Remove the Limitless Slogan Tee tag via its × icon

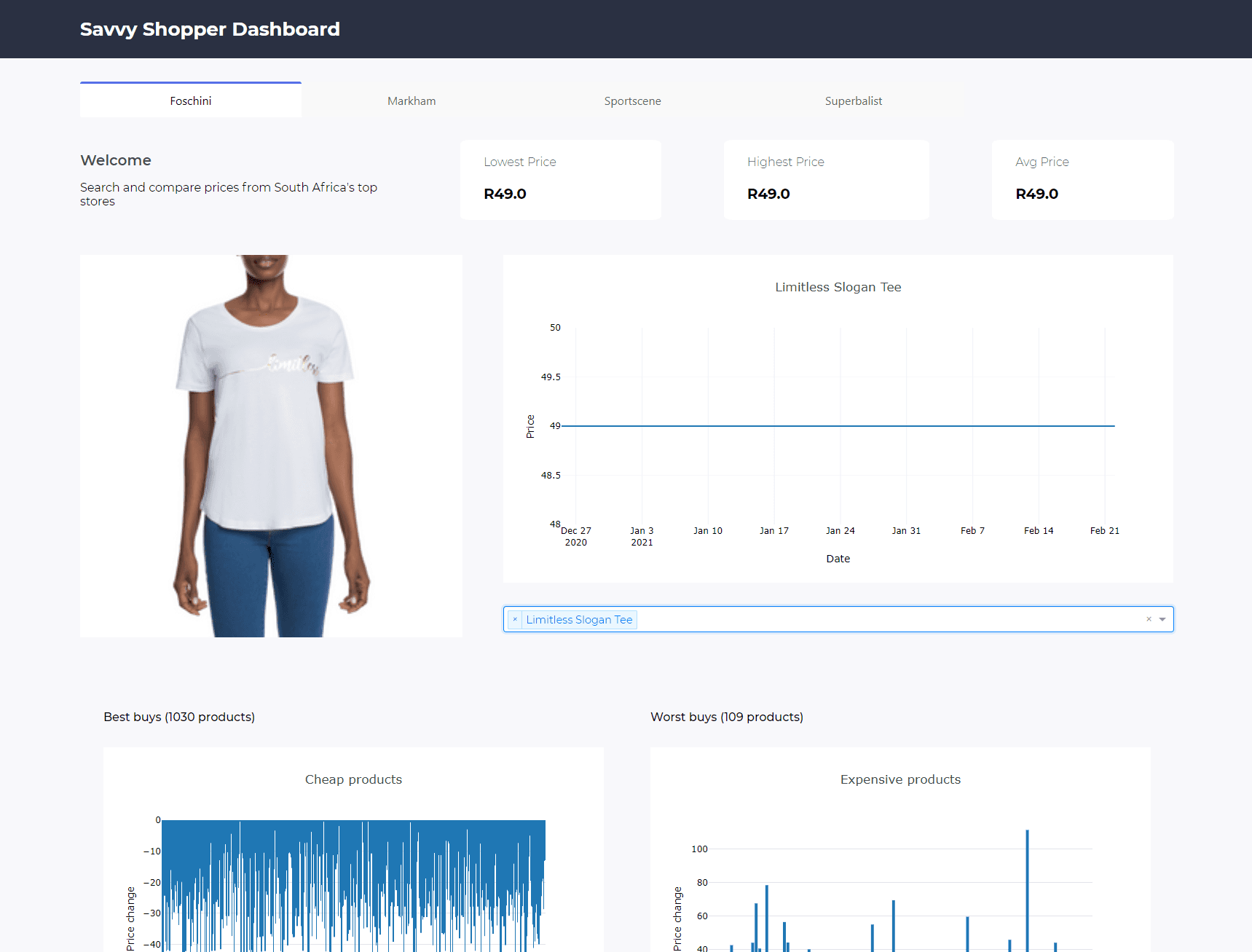tap(515, 619)
